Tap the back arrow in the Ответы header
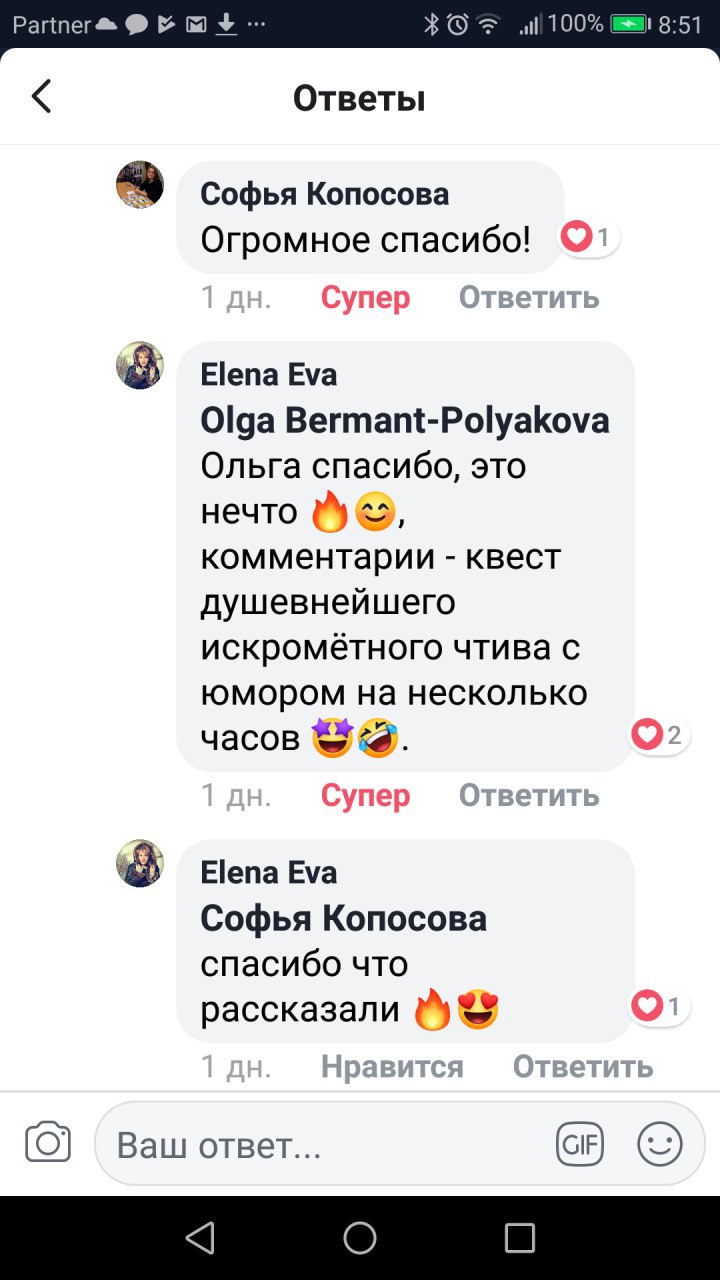The image size is (720, 1280). click(41, 97)
